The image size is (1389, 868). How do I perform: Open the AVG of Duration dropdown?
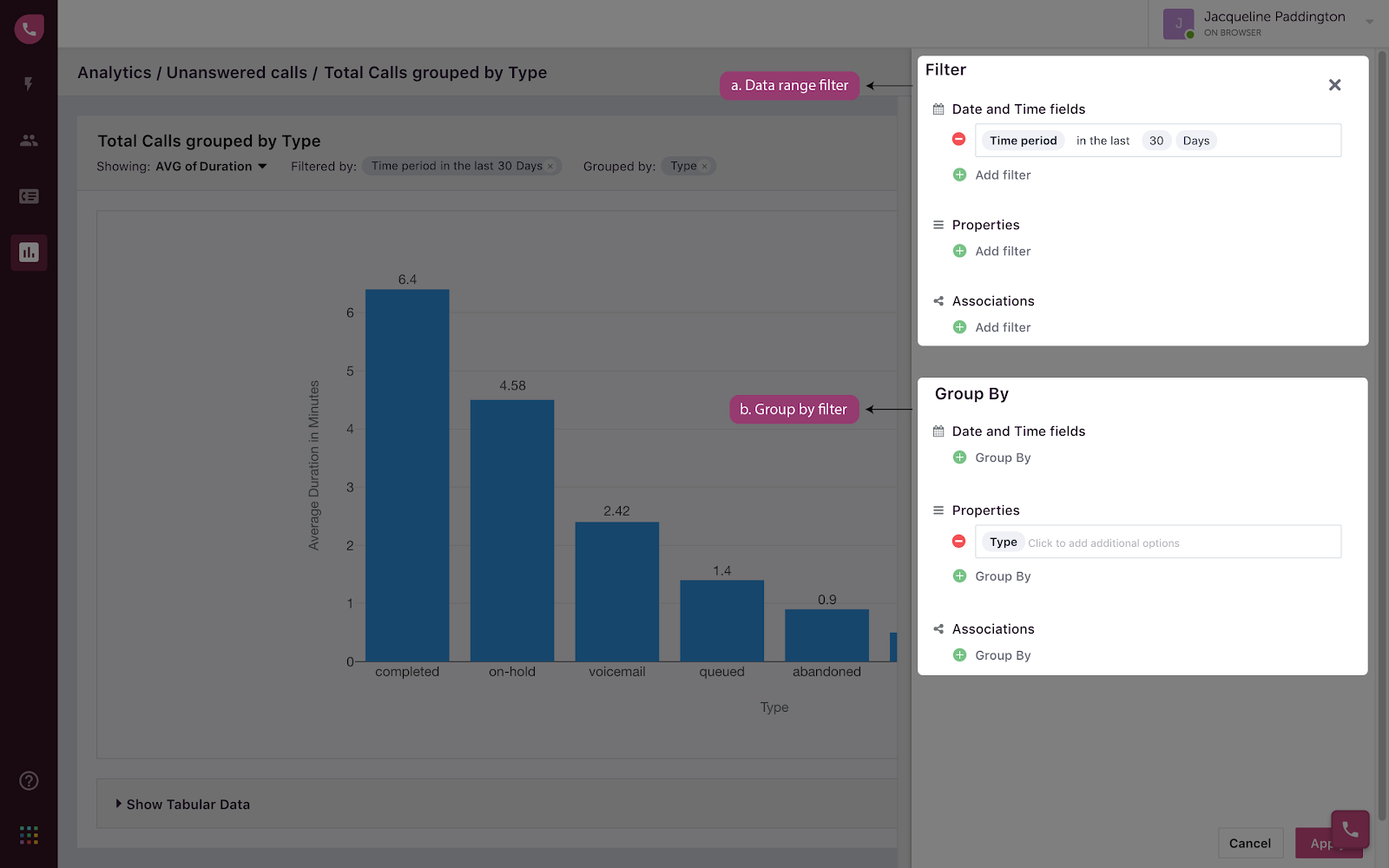(x=211, y=167)
